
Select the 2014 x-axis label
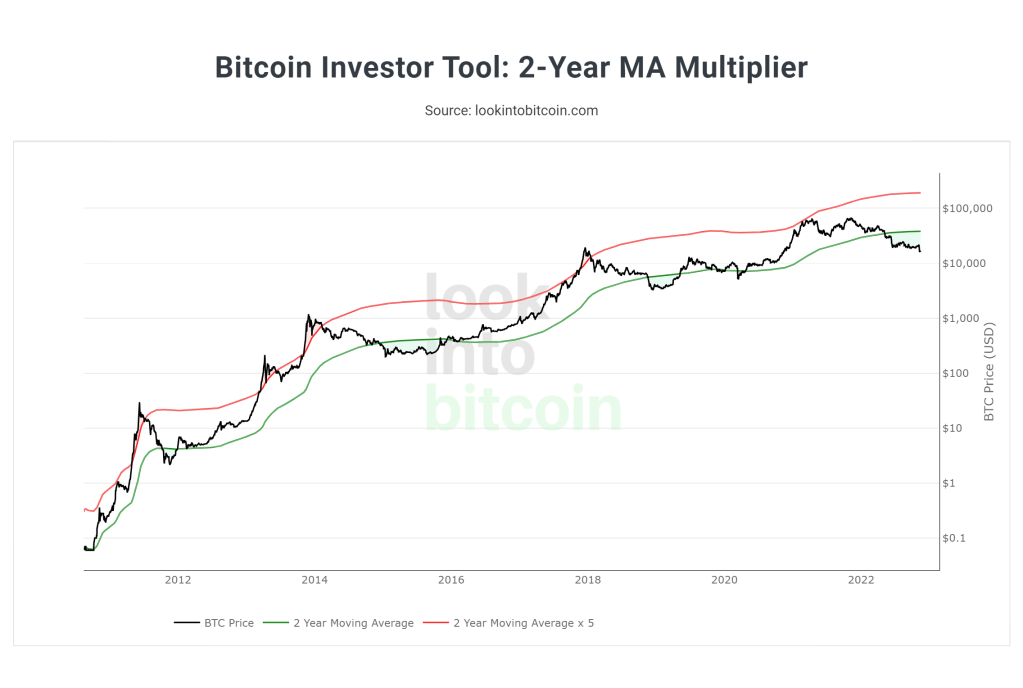(x=314, y=580)
